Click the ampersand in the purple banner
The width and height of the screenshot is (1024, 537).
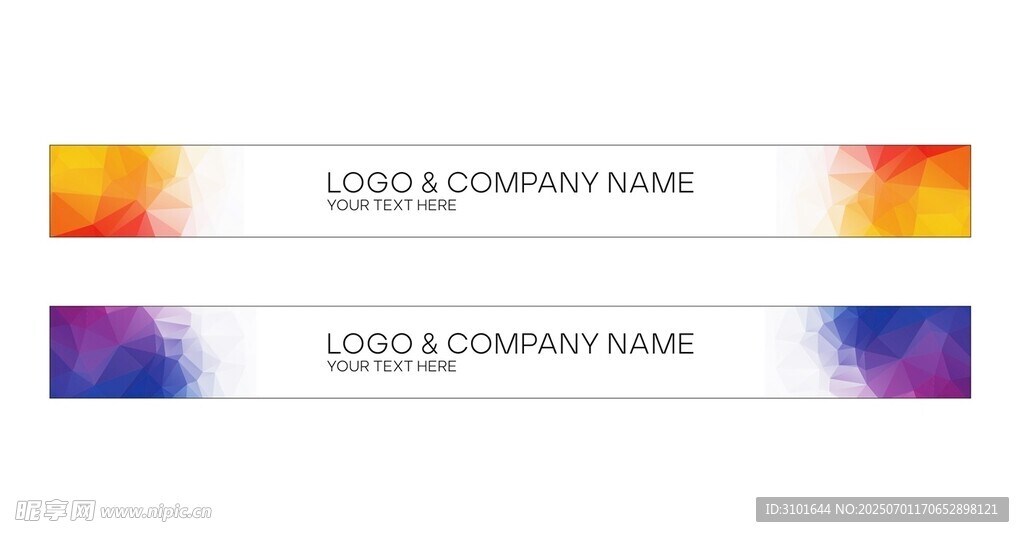pos(430,344)
